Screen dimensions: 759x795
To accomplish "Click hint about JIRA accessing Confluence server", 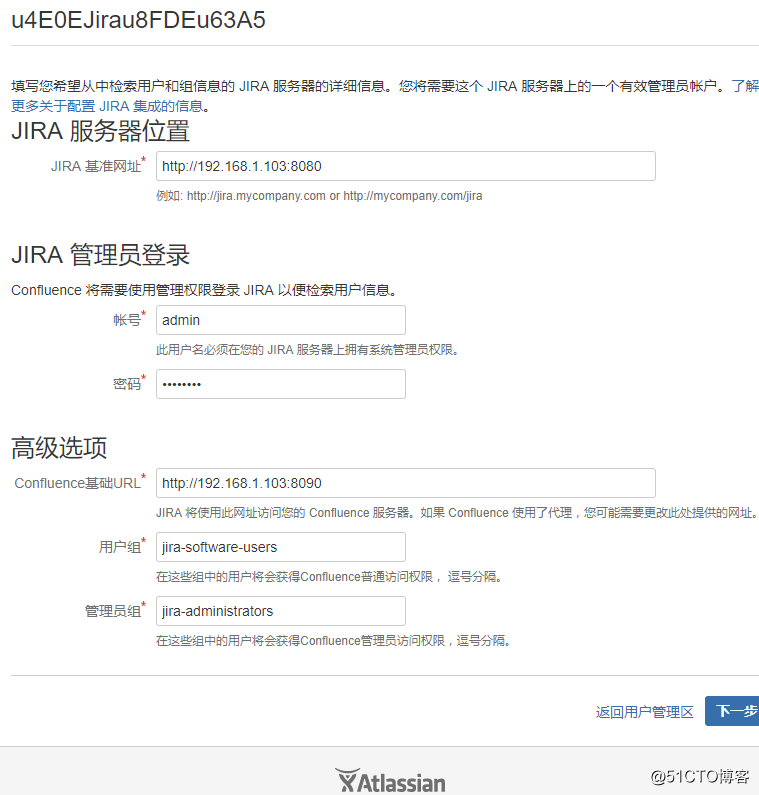I will click(457, 513).
